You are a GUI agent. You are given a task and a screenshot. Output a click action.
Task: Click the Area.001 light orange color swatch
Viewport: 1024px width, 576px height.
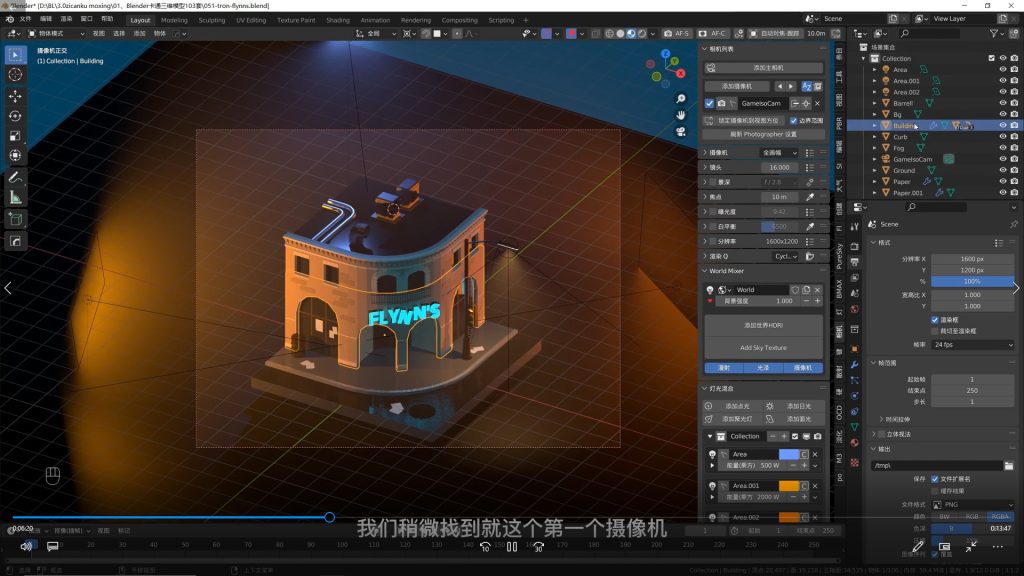(788, 486)
